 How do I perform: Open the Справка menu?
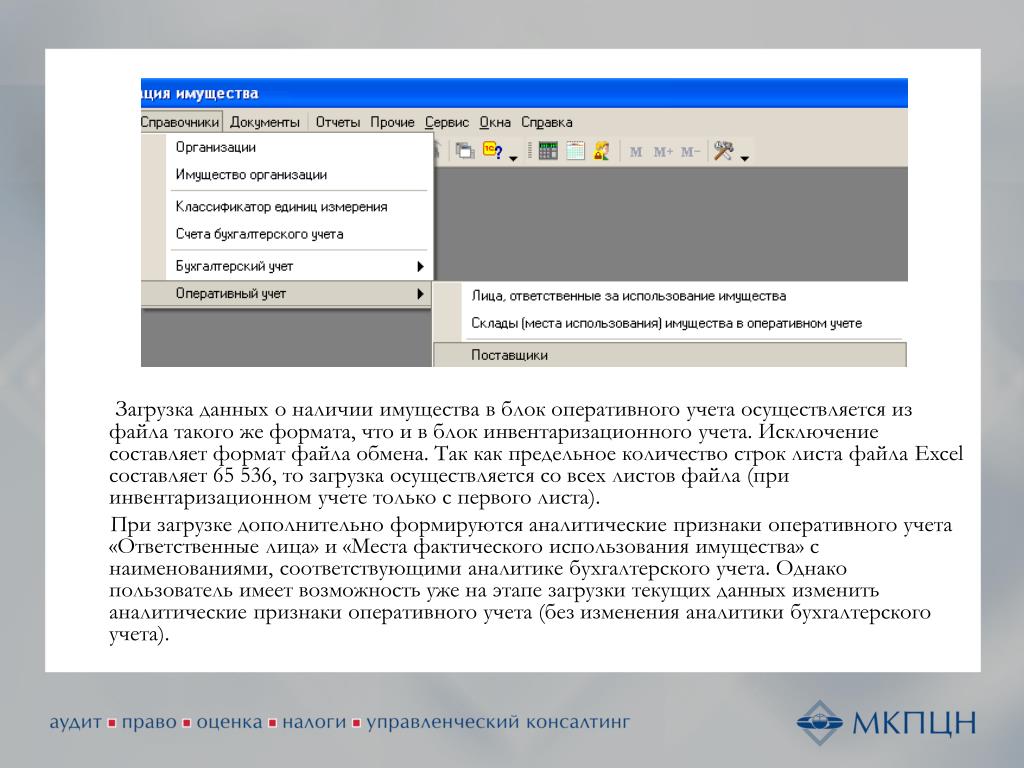pos(547,122)
